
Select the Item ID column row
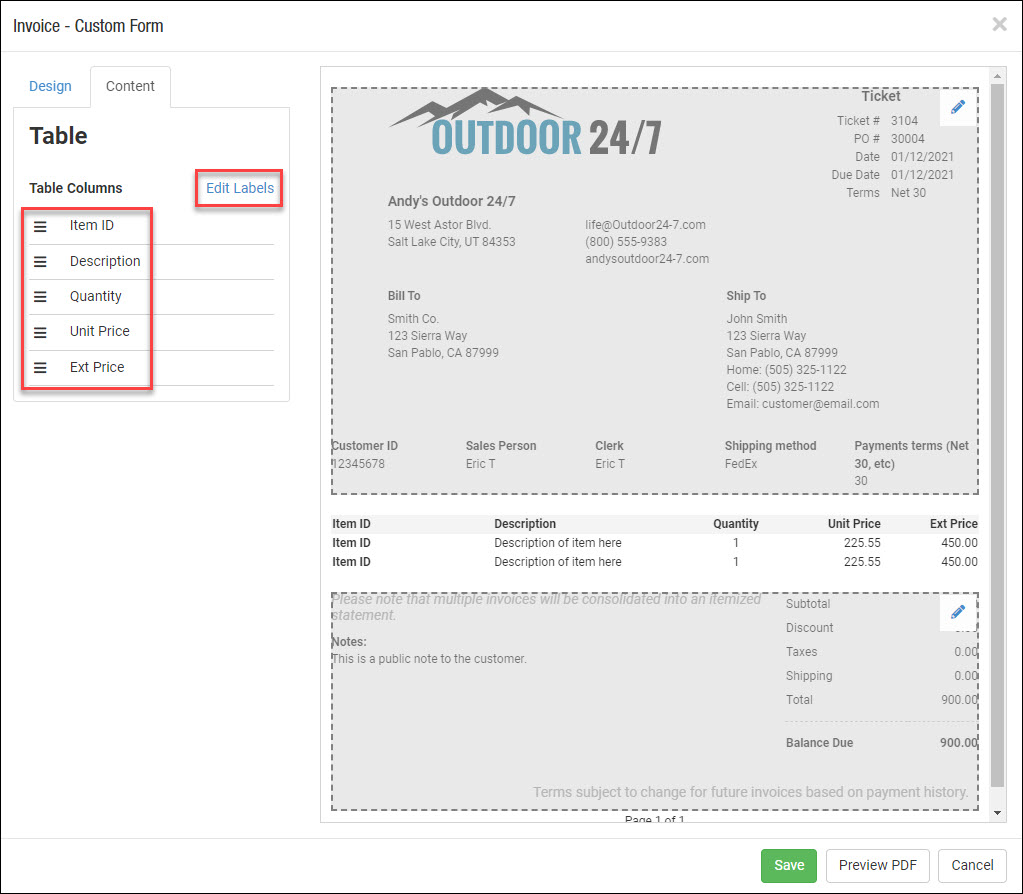point(151,226)
